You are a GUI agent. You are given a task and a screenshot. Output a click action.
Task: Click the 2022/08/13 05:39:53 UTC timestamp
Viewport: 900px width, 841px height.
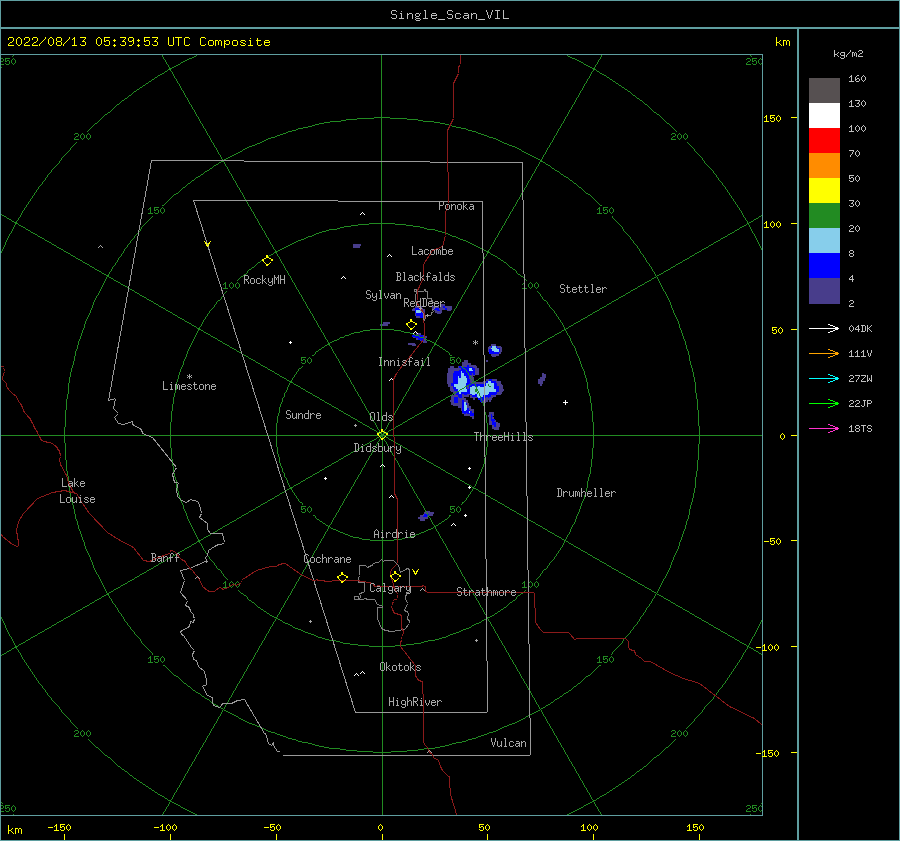coord(98,41)
